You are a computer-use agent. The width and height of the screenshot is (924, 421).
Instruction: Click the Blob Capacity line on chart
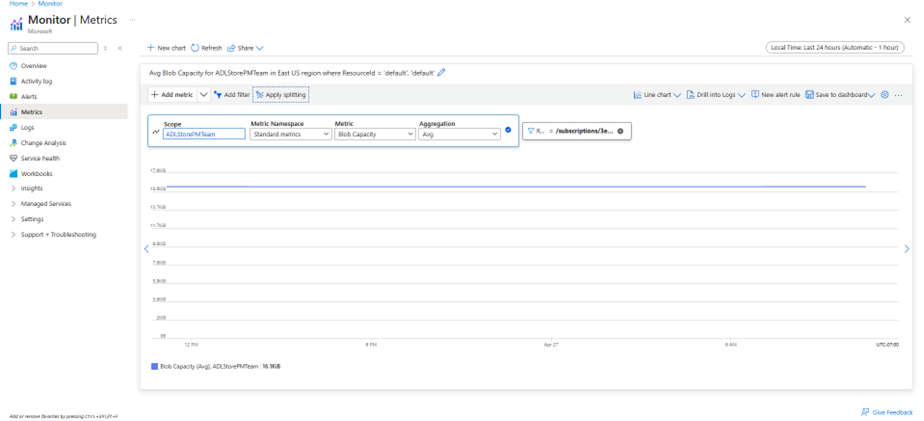(x=516, y=186)
